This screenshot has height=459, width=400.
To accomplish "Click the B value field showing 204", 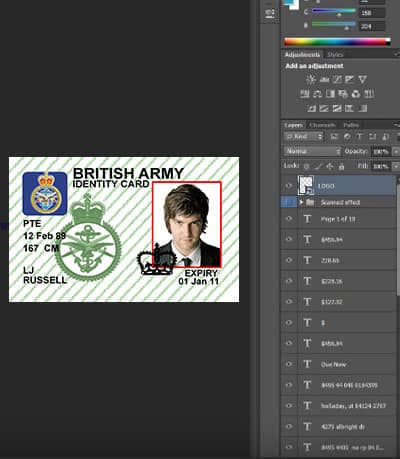I will (x=372, y=26).
